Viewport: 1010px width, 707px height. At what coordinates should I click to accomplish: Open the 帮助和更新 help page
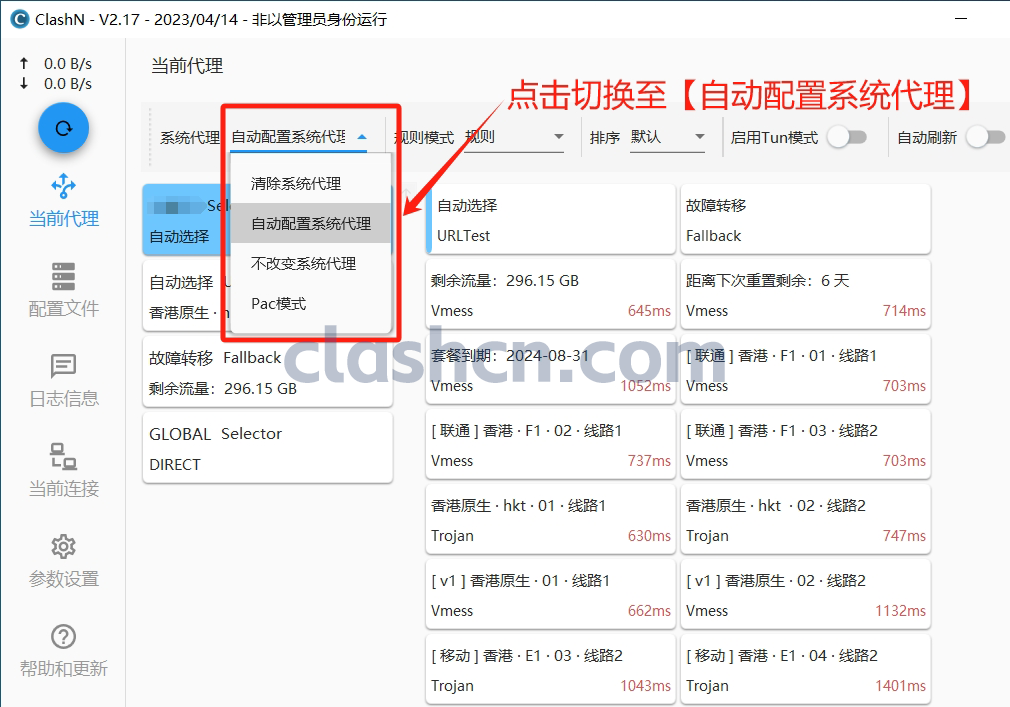pyautogui.click(x=63, y=651)
